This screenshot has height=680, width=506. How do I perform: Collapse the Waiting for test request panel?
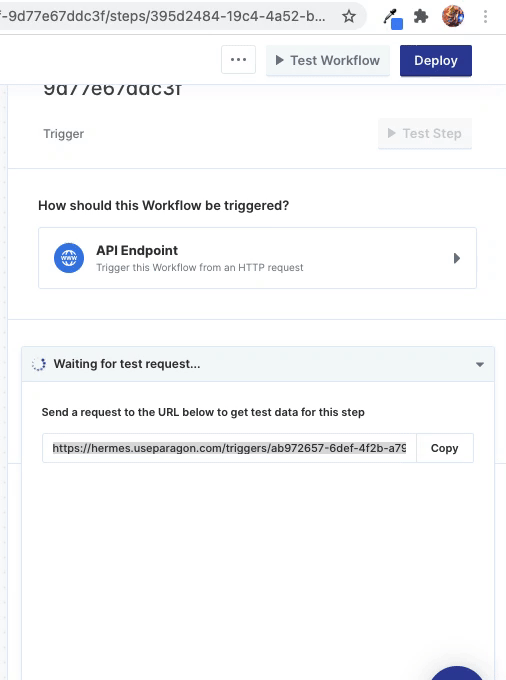[480, 364]
